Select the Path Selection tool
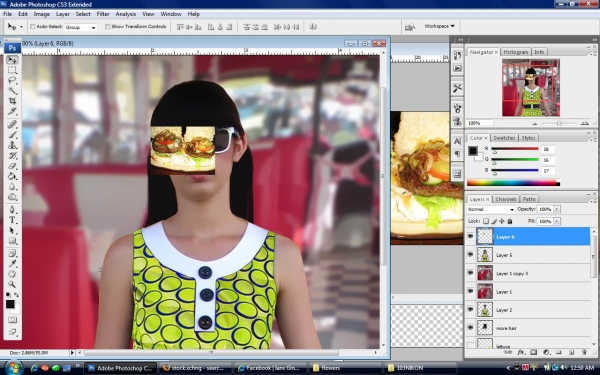The image size is (600, 375). [12, 230]
